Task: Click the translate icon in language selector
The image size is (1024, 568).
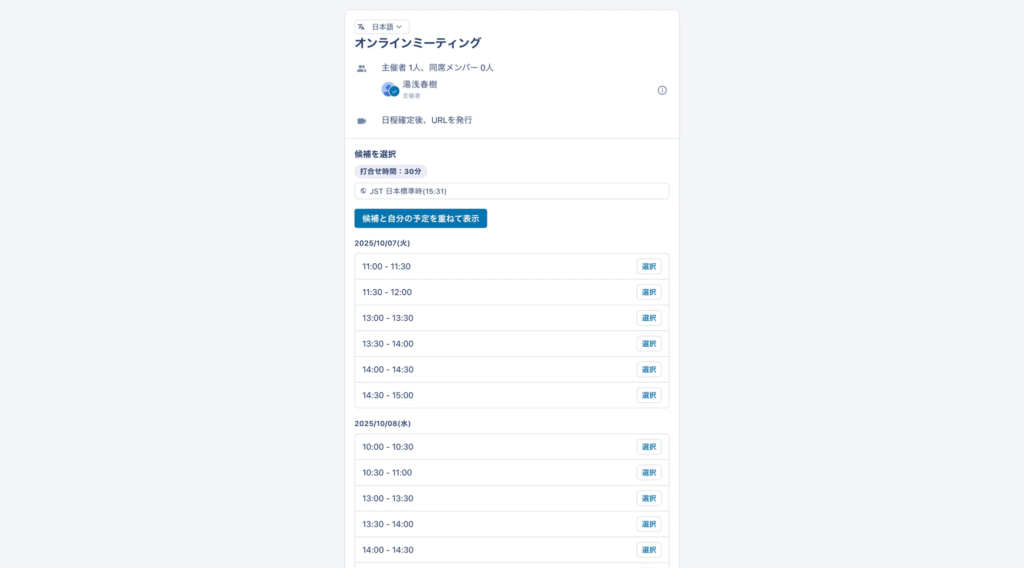Action: (362, 27)
